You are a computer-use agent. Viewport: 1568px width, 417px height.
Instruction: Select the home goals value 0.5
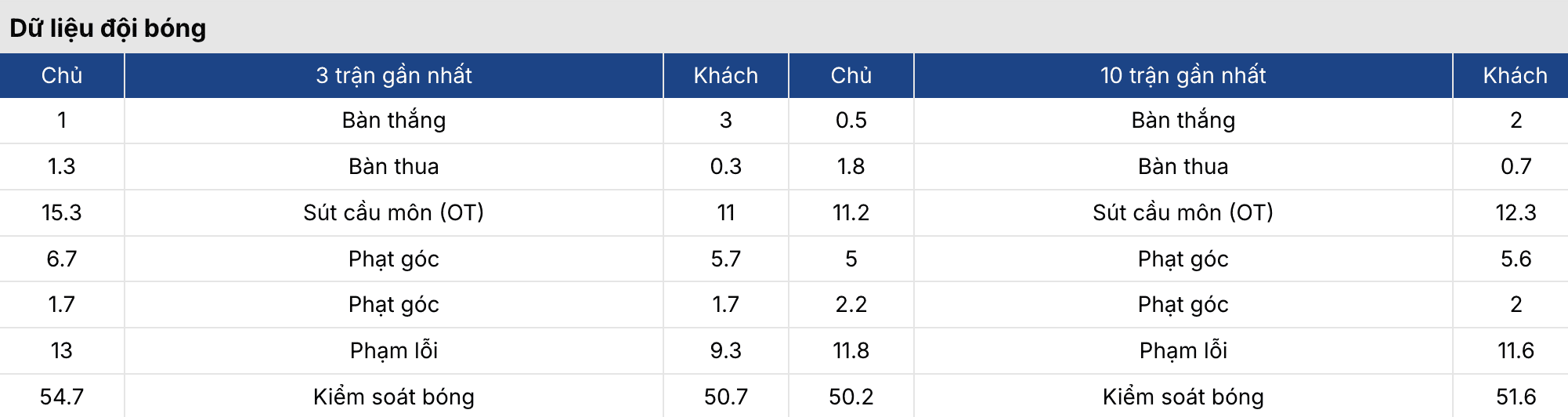[x=851, y=120]
